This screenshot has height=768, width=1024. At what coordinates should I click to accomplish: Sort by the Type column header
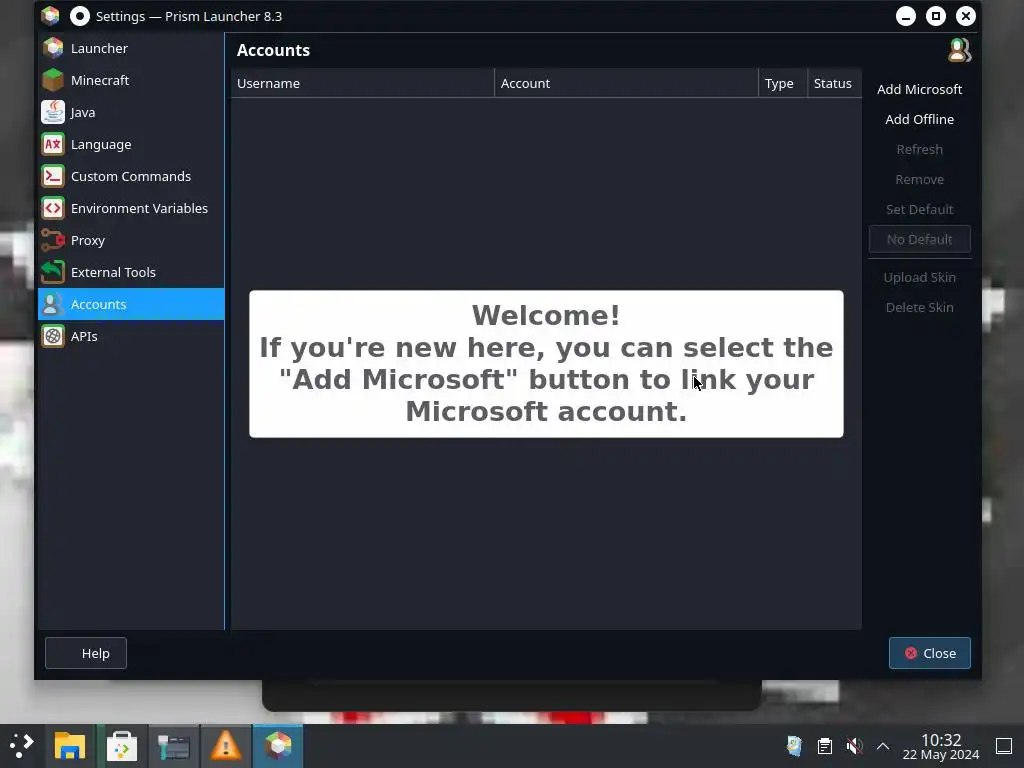coord(783,84)
